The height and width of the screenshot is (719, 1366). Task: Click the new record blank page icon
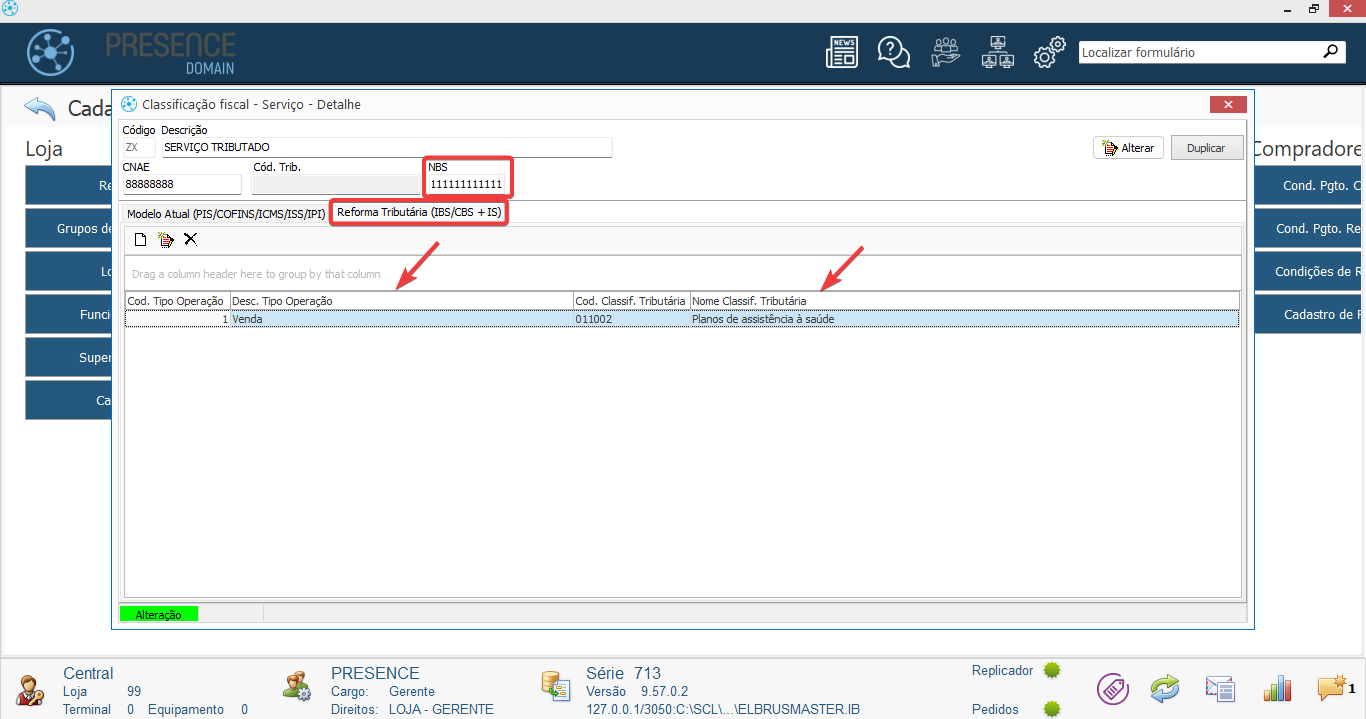[x=141, y=239]
